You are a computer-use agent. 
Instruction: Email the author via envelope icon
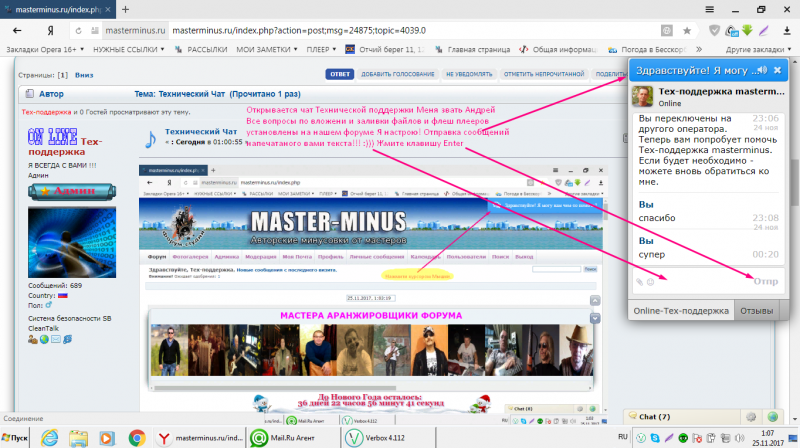(56, 339)
